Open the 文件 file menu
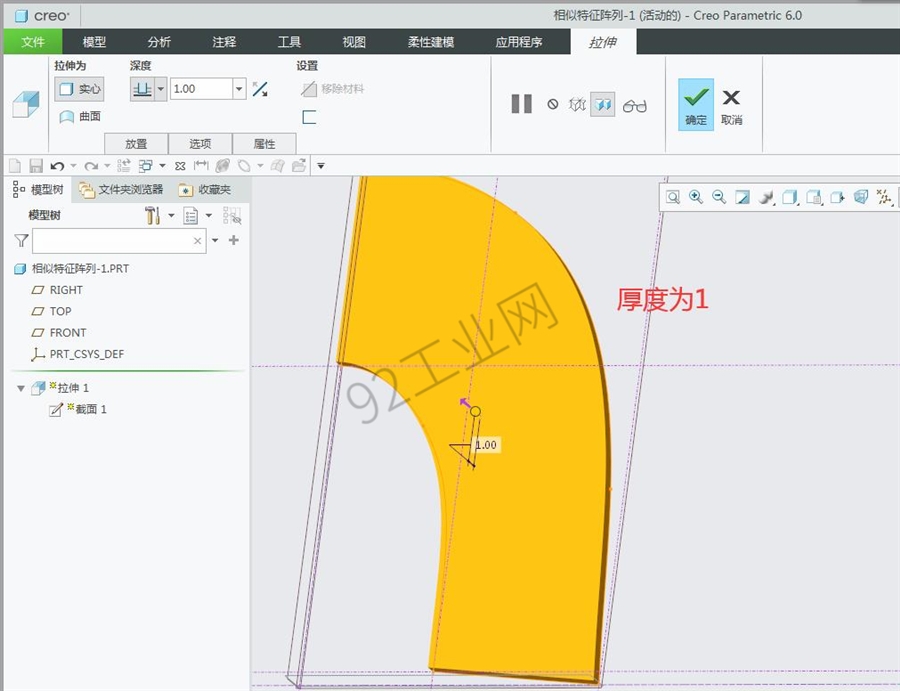 click(x=33, y=42)
